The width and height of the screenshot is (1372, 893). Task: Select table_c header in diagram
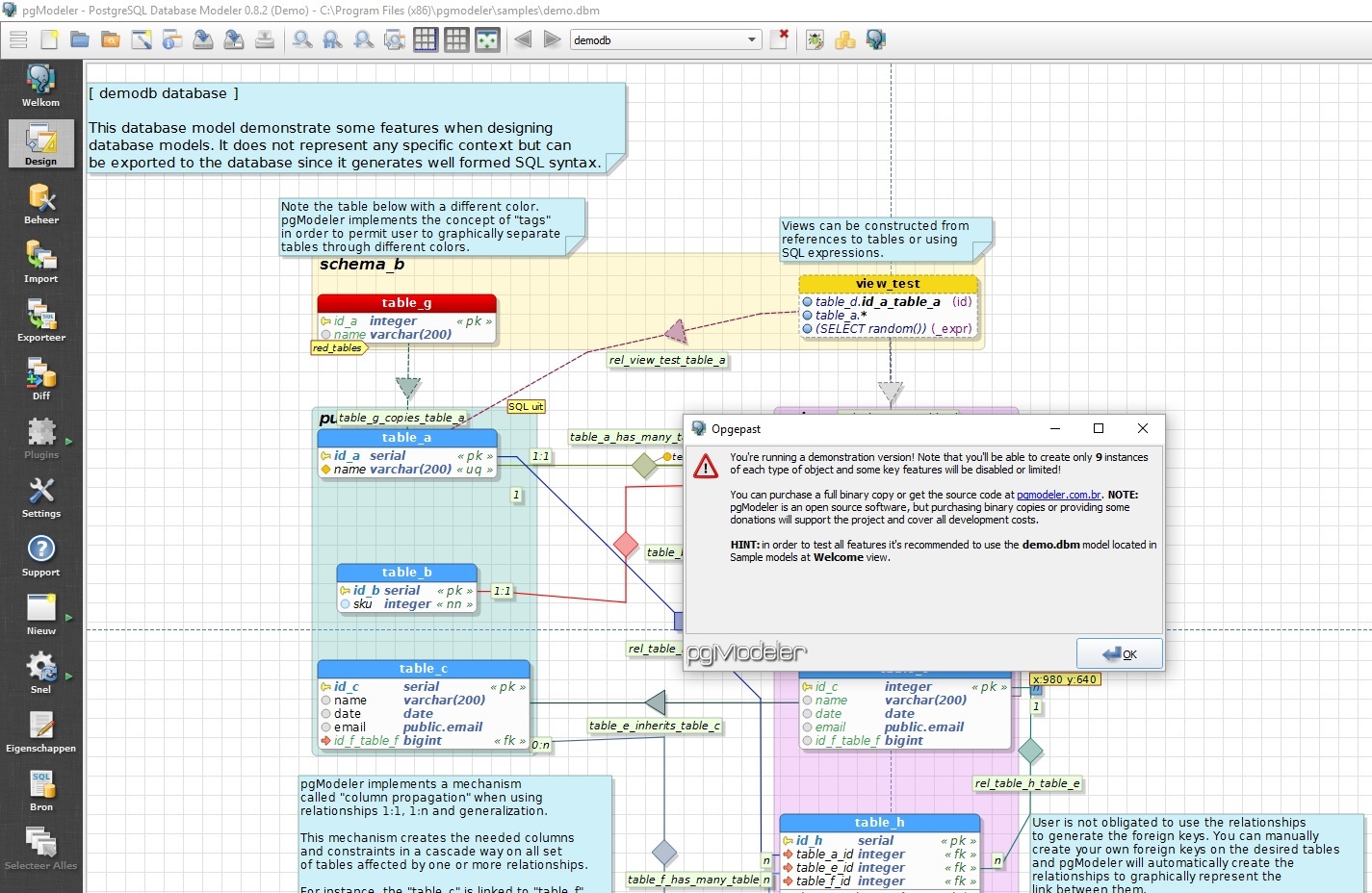pos(424,669)
